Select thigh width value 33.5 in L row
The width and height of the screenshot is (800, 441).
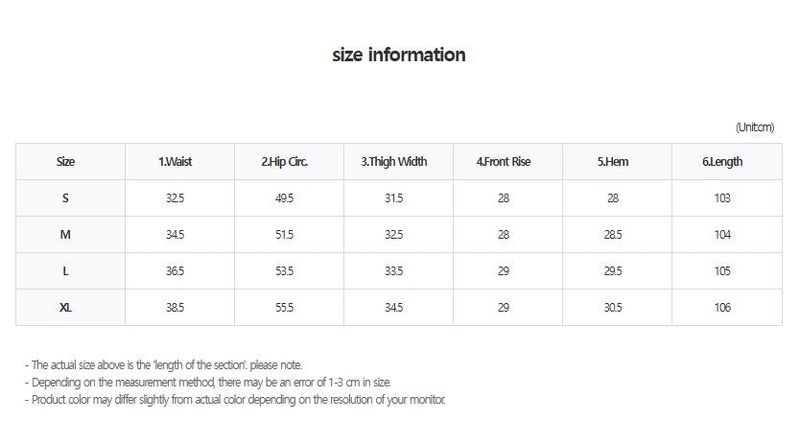(394, 271)
